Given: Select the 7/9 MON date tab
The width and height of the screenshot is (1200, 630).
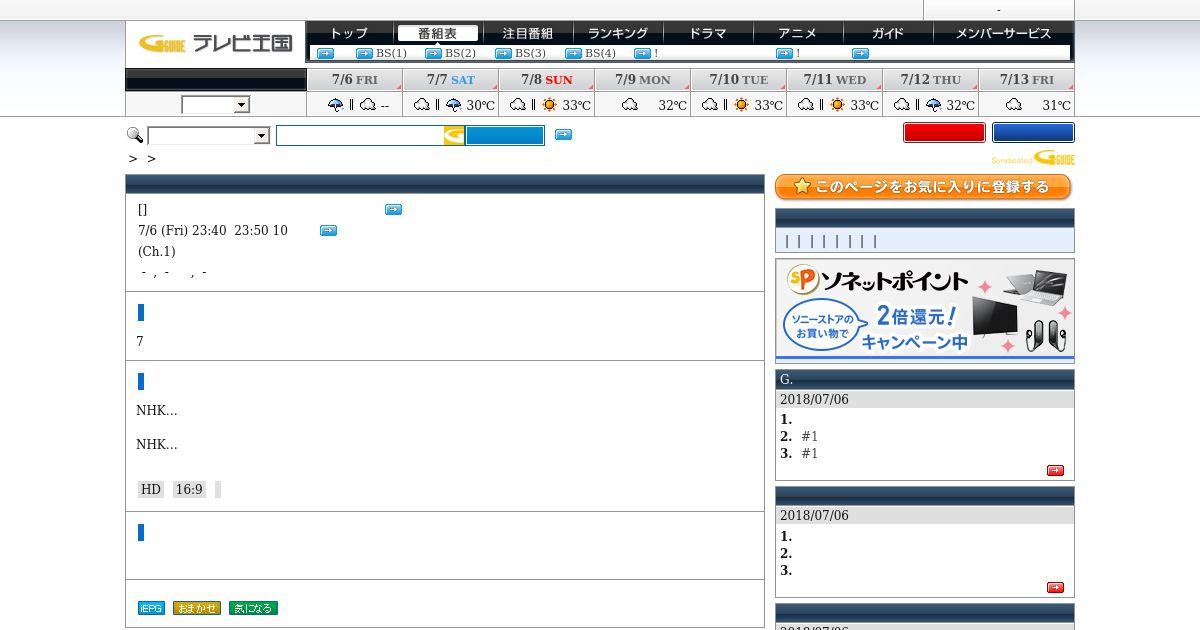Looking at the screenshot, I should 642,79.
